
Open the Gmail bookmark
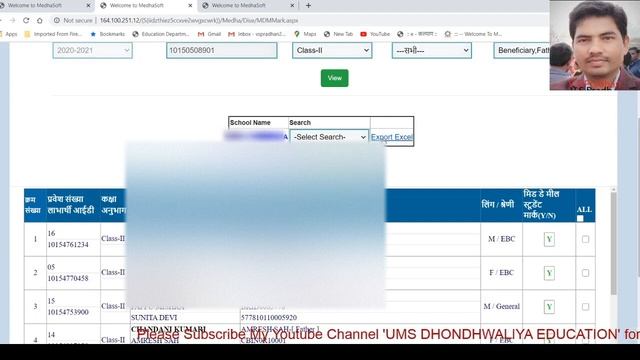tap(209, 34)
